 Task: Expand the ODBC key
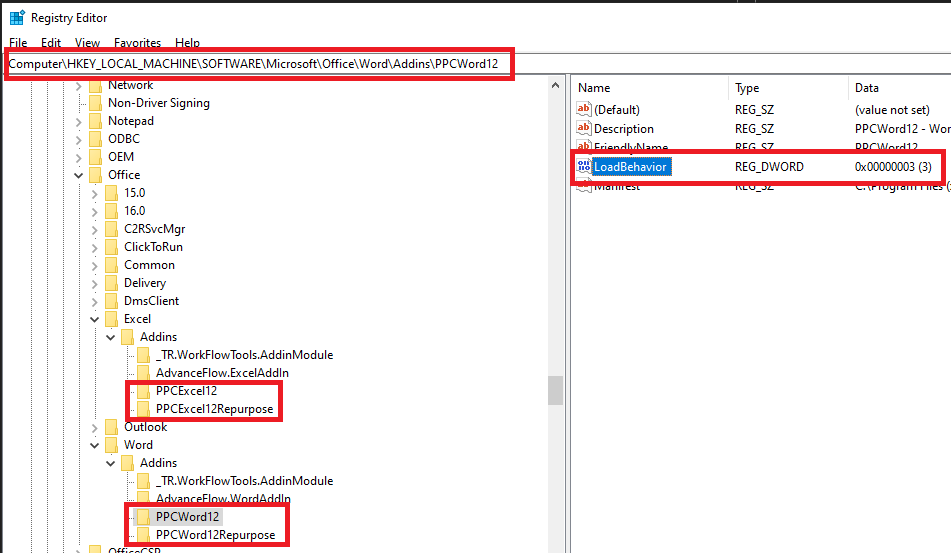[x=78, y=139]
